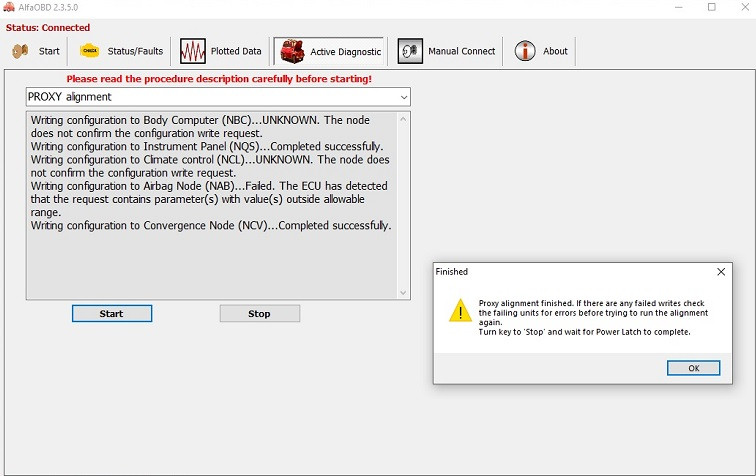Click the log scrollbar's up arrow
This screenshot has height=476, width=756.
[x=404, y=119]
